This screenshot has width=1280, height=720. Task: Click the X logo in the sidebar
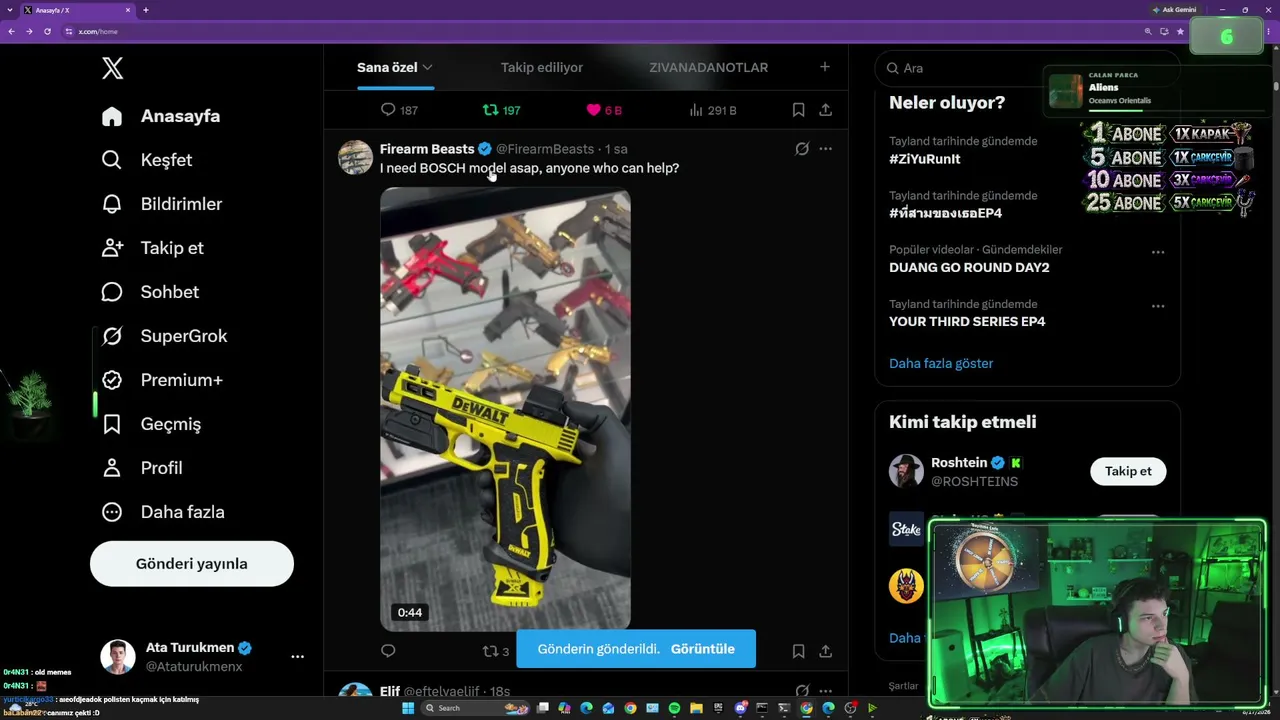(x=113, y=68)
